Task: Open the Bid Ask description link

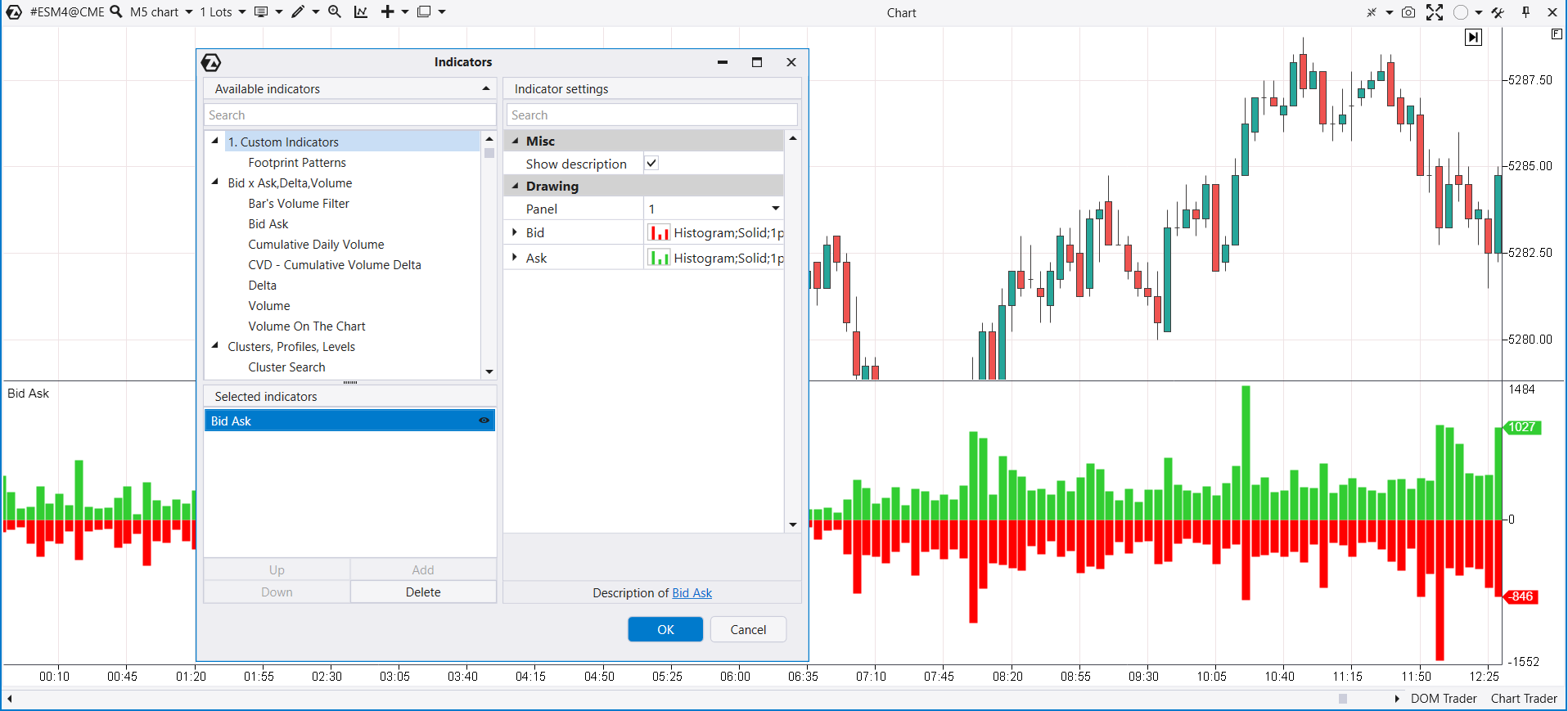Action: [x=692, y=593]
